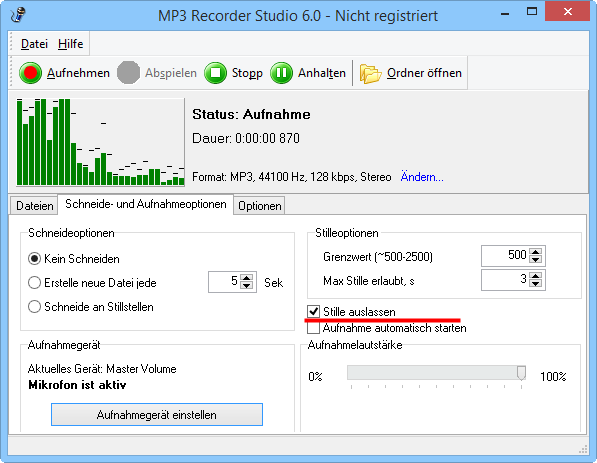Select the Erstelle neue Datei jede option
Viewport: 597px width, 463px height.
tap(34, 283)
